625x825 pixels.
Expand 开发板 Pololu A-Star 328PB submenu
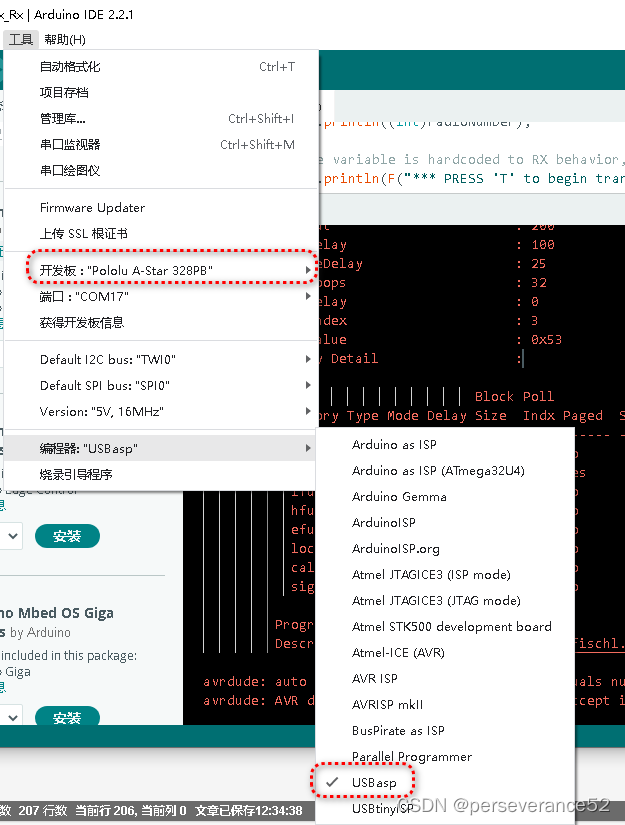tap(161, 270)
